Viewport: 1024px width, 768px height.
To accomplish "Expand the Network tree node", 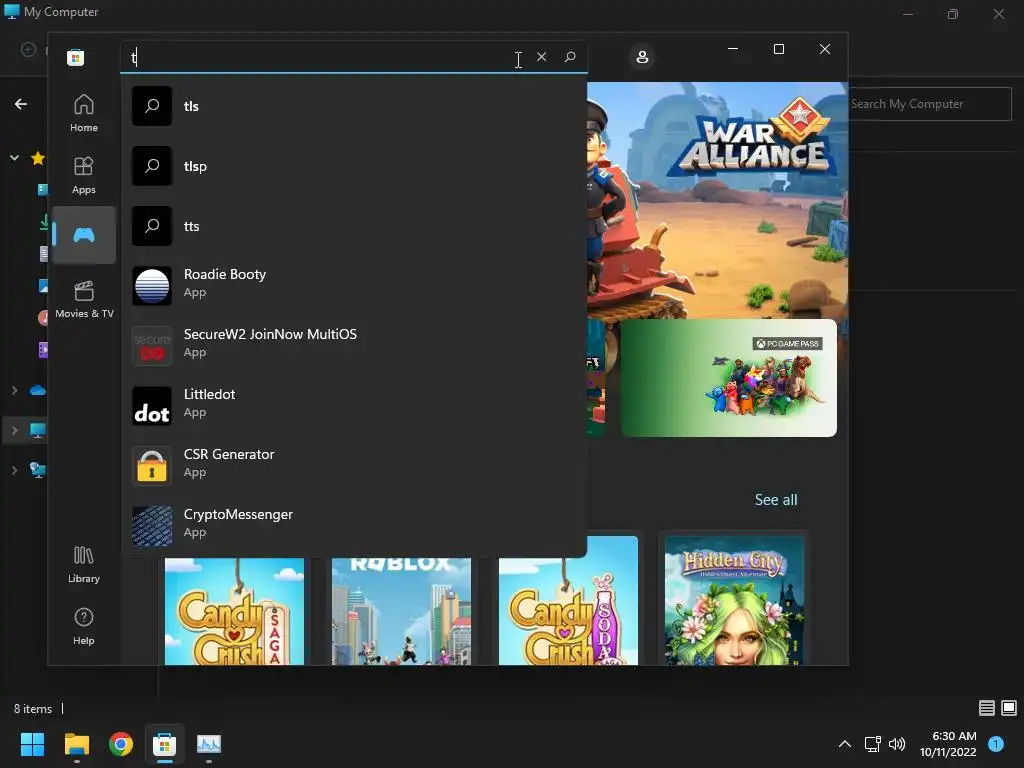I will coord(14,470).
